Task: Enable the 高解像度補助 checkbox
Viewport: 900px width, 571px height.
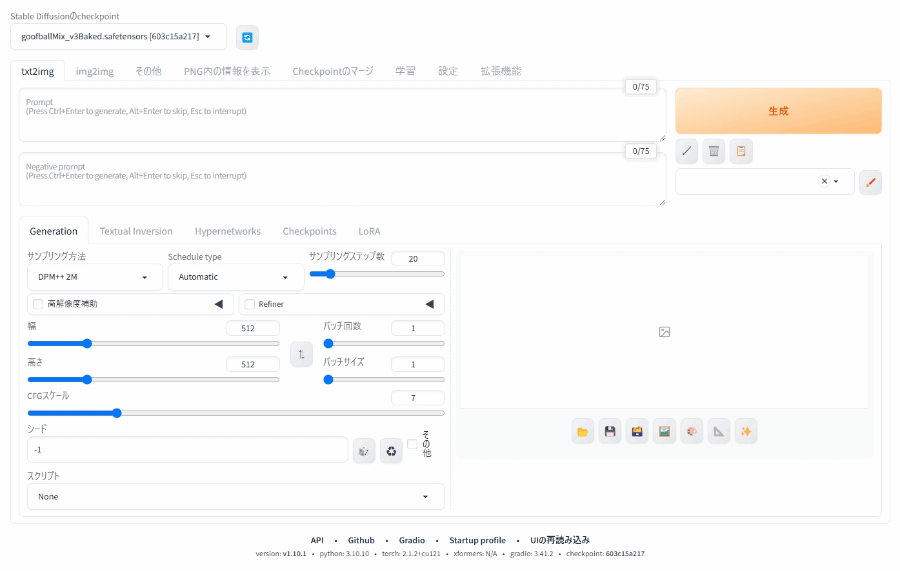Action: point(38,304)
